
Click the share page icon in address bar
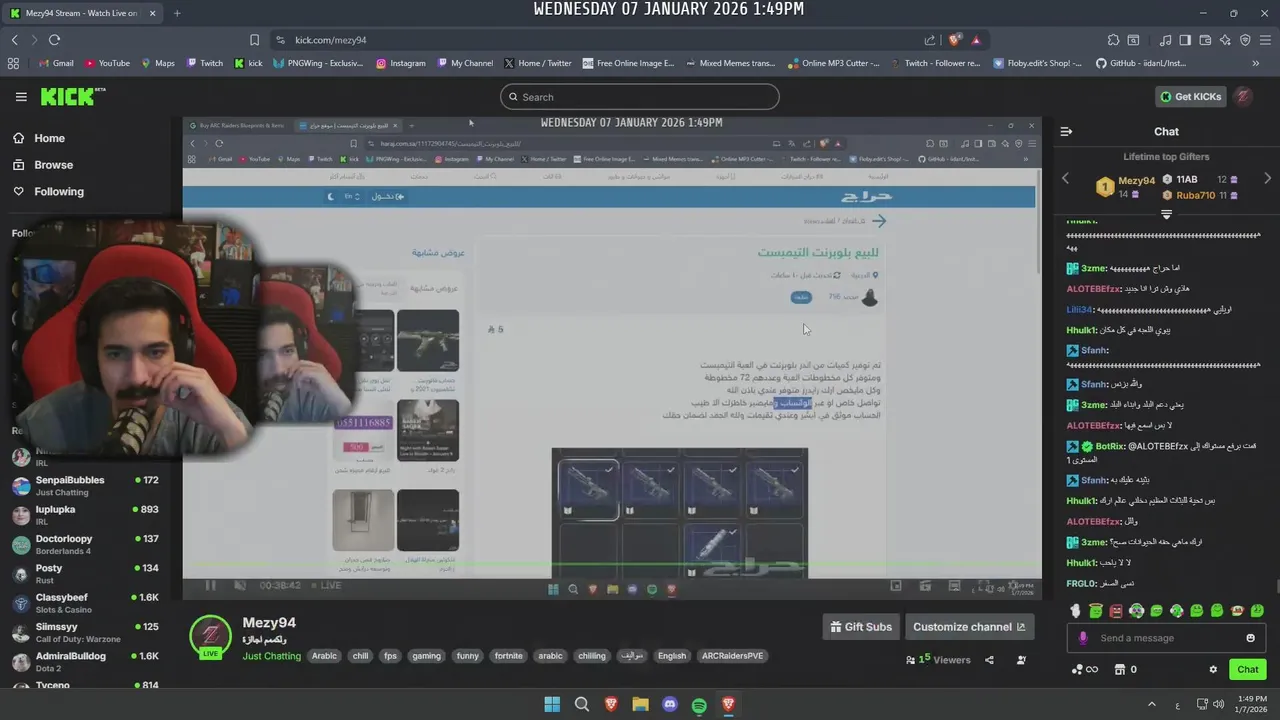(930, 40)
